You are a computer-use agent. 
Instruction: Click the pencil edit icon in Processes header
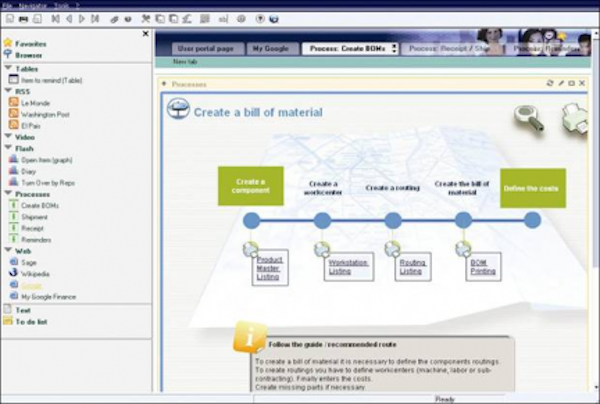[561, 83]
